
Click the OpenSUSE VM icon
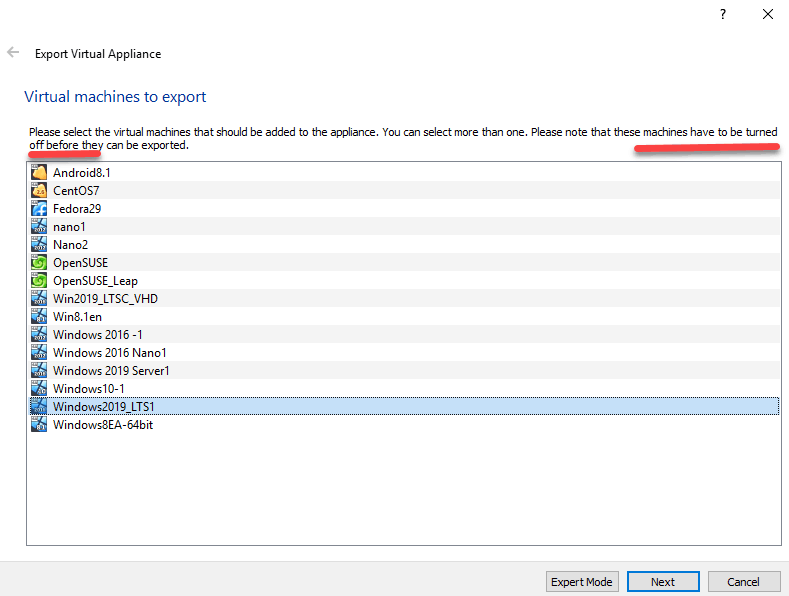coord(39,263)
